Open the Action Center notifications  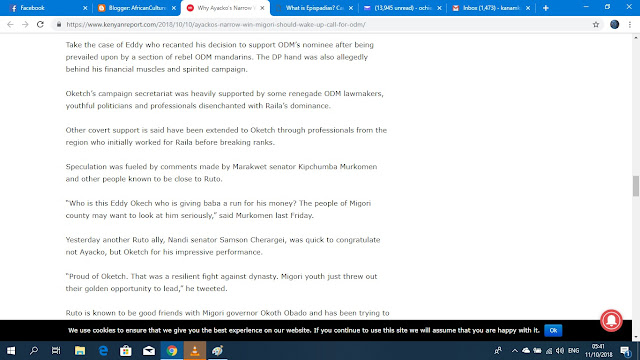(x=626, y=351)
